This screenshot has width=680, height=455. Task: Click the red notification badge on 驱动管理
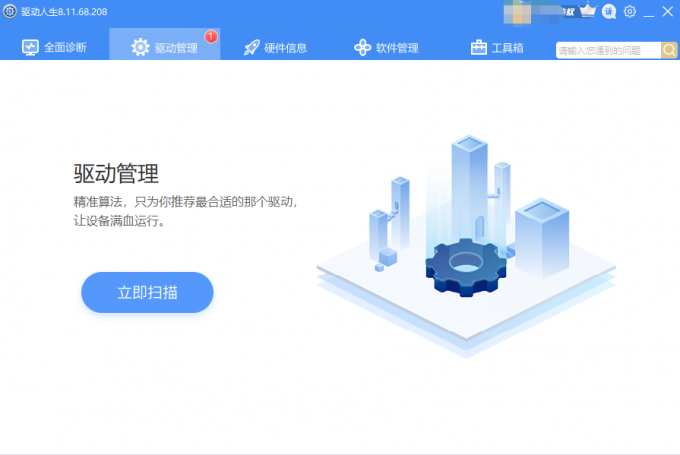coord(211,36)
